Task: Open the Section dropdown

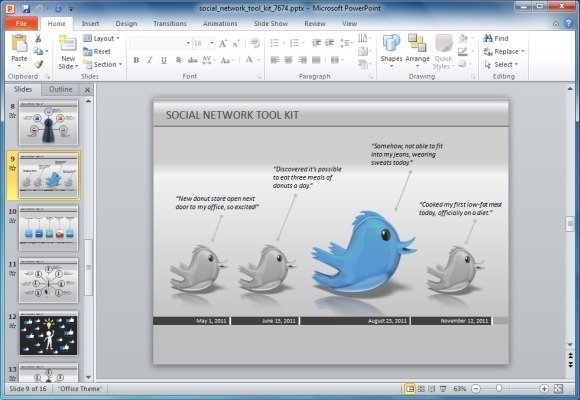Action: (102, 64)
